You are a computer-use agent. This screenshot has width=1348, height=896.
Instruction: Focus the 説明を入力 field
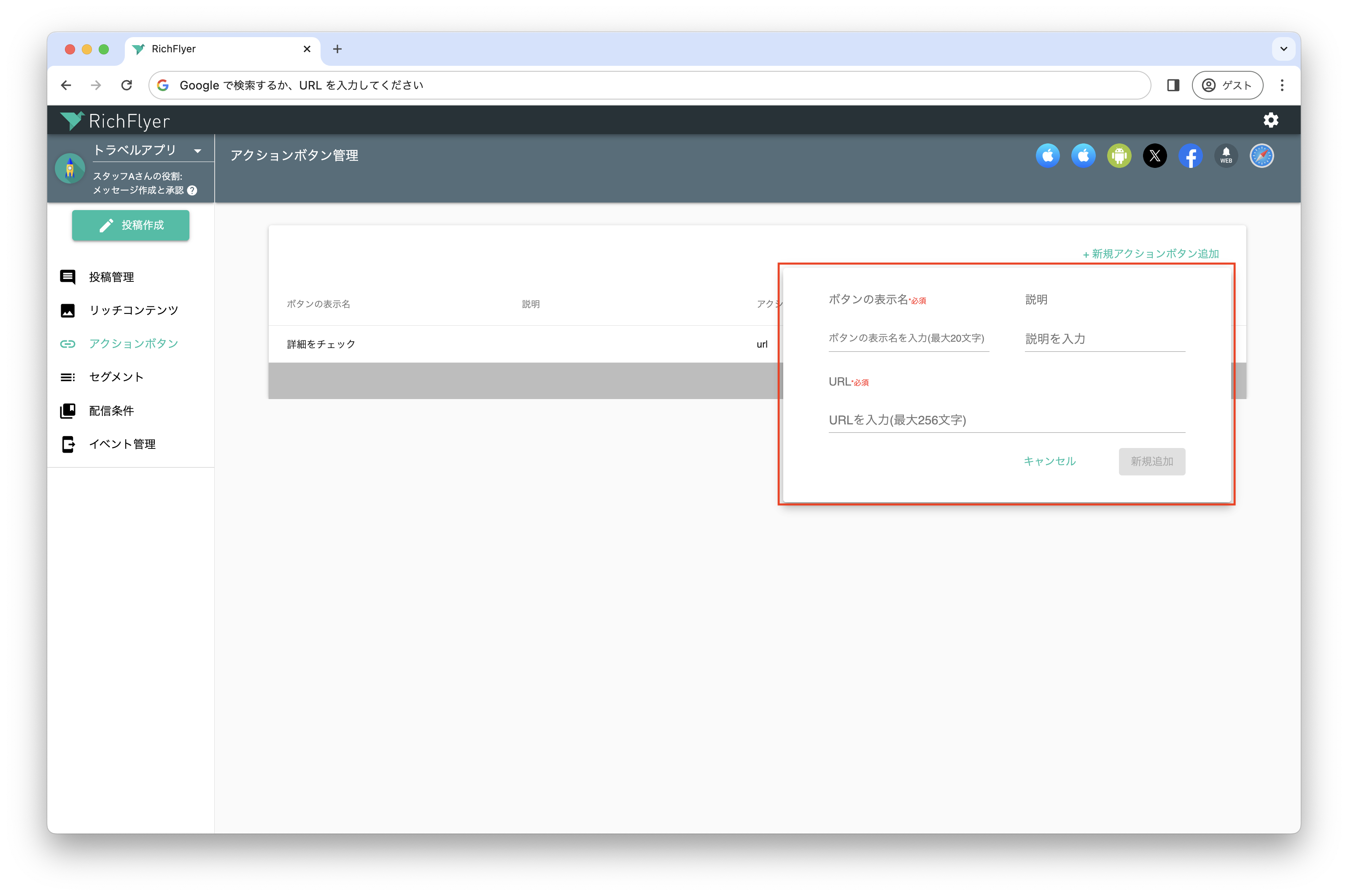[x=1105, y=339]
